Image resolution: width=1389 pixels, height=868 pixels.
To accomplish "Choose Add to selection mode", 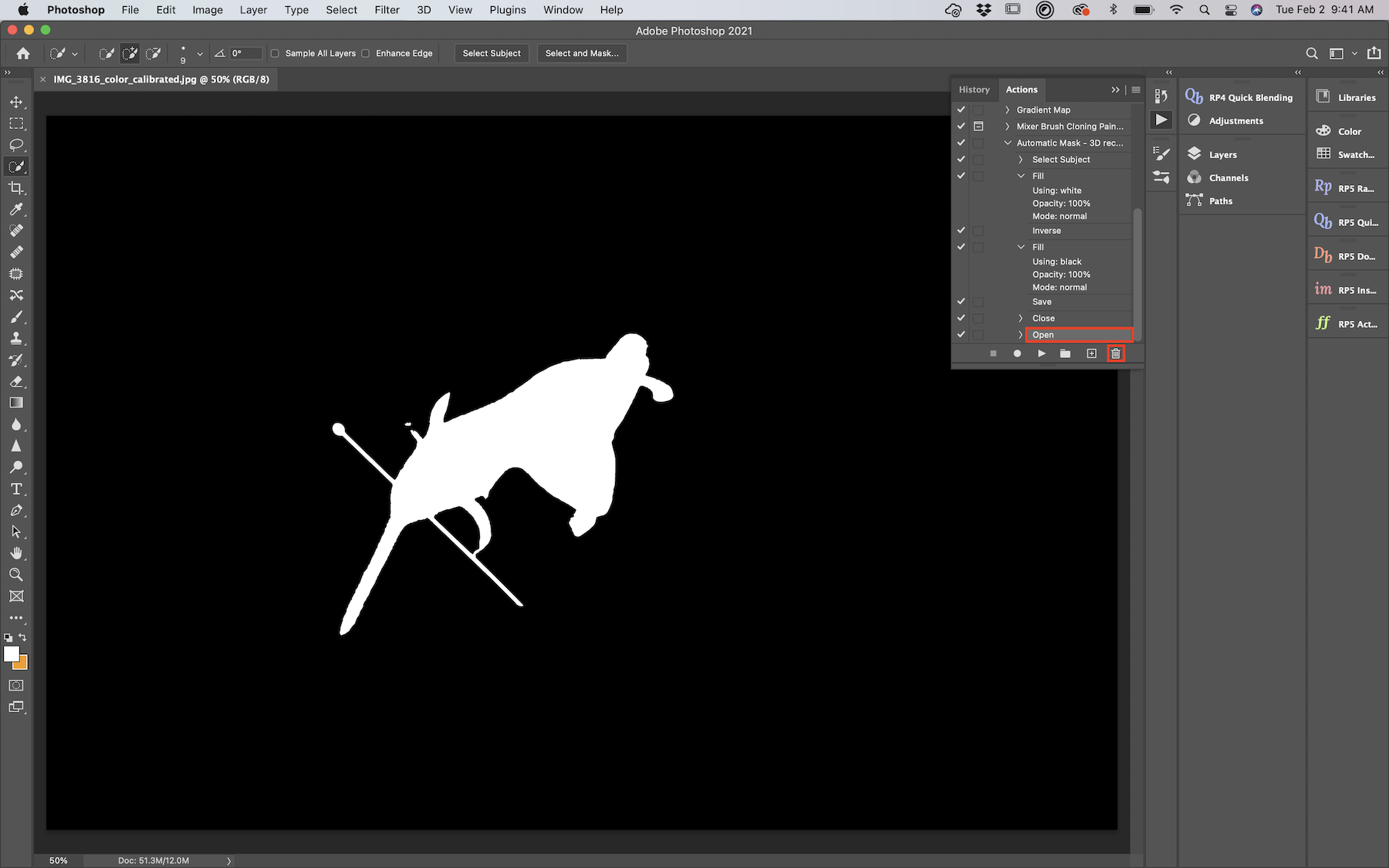I will click(x=130, y=53).
